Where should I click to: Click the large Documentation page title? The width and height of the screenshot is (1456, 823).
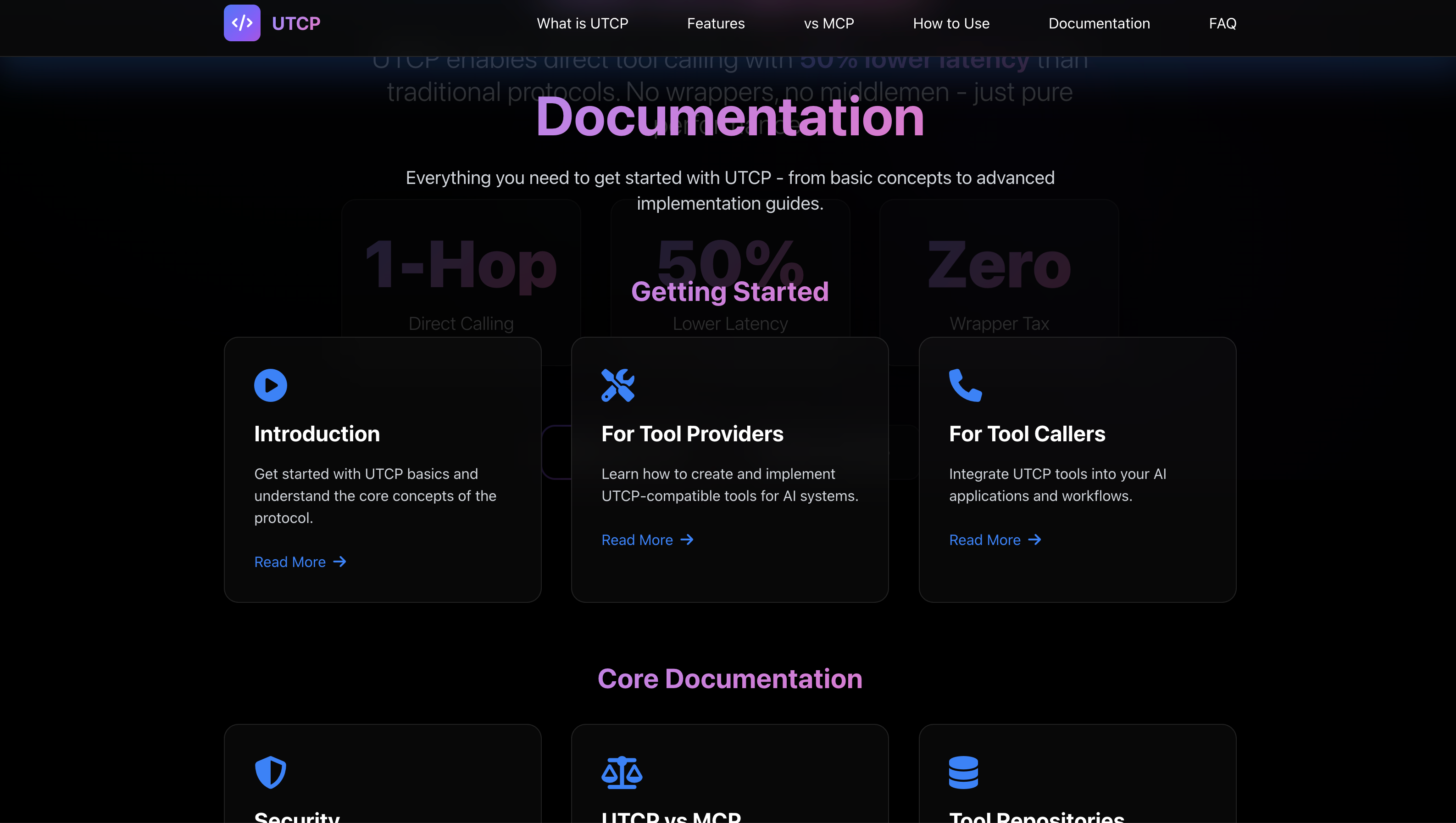tap(730, 117)
